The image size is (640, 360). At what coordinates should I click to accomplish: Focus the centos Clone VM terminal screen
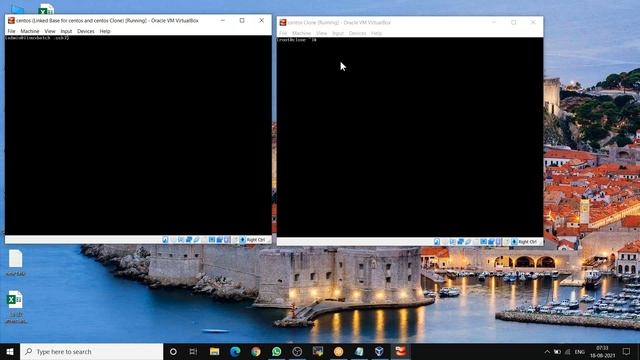[410, 137]
